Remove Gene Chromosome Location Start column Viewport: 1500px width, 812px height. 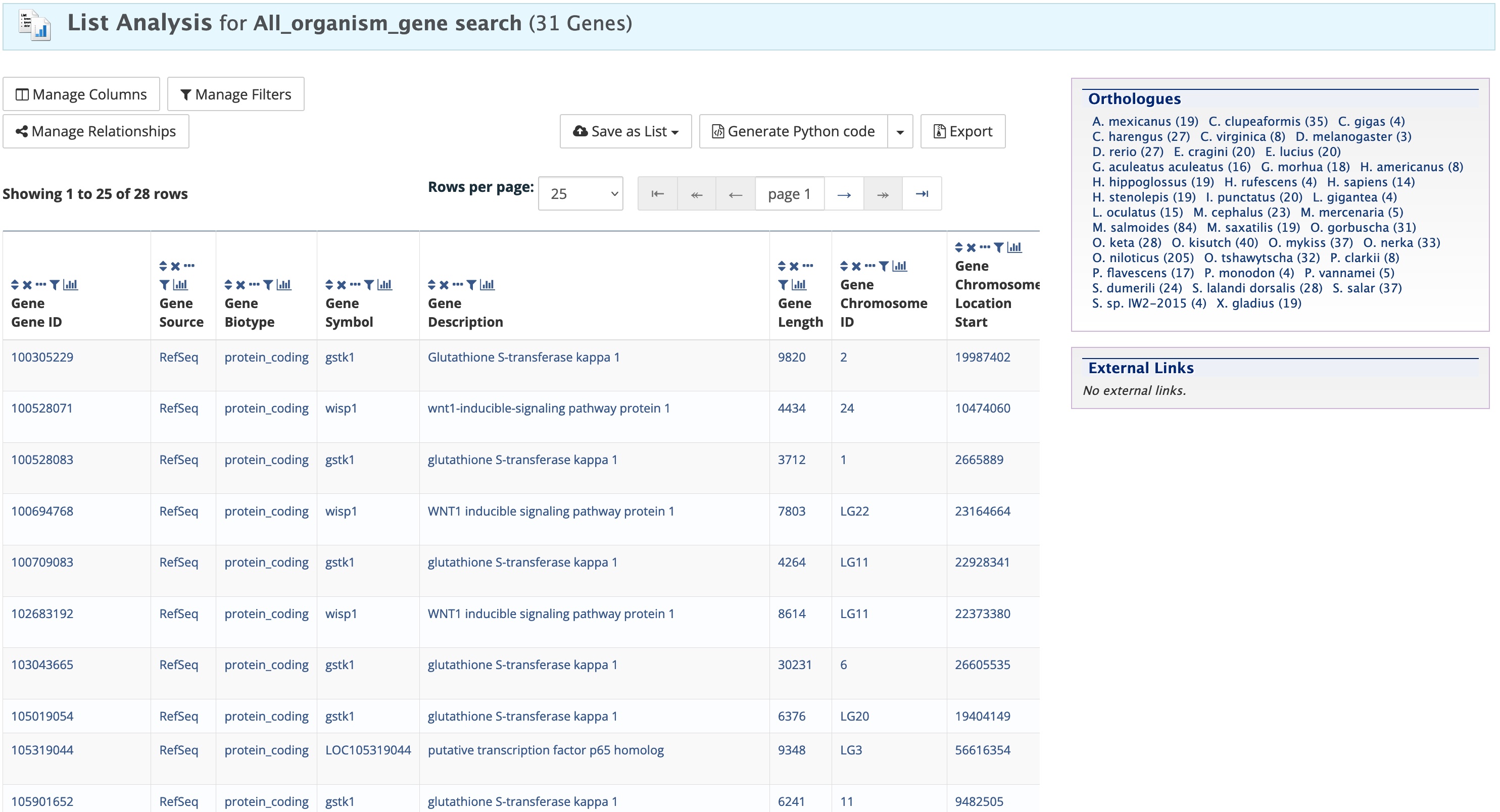coord(971,247)
